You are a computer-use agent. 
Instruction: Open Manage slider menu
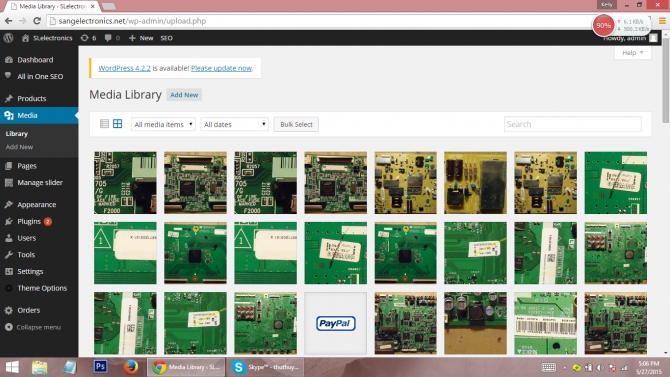tap(40, 183)
